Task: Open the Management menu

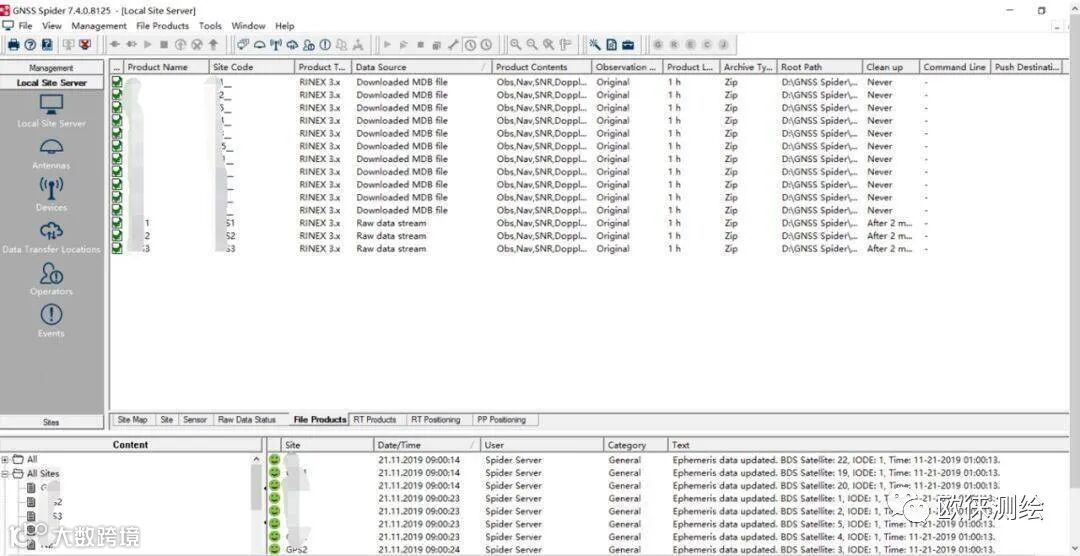Action: point(99,25)
